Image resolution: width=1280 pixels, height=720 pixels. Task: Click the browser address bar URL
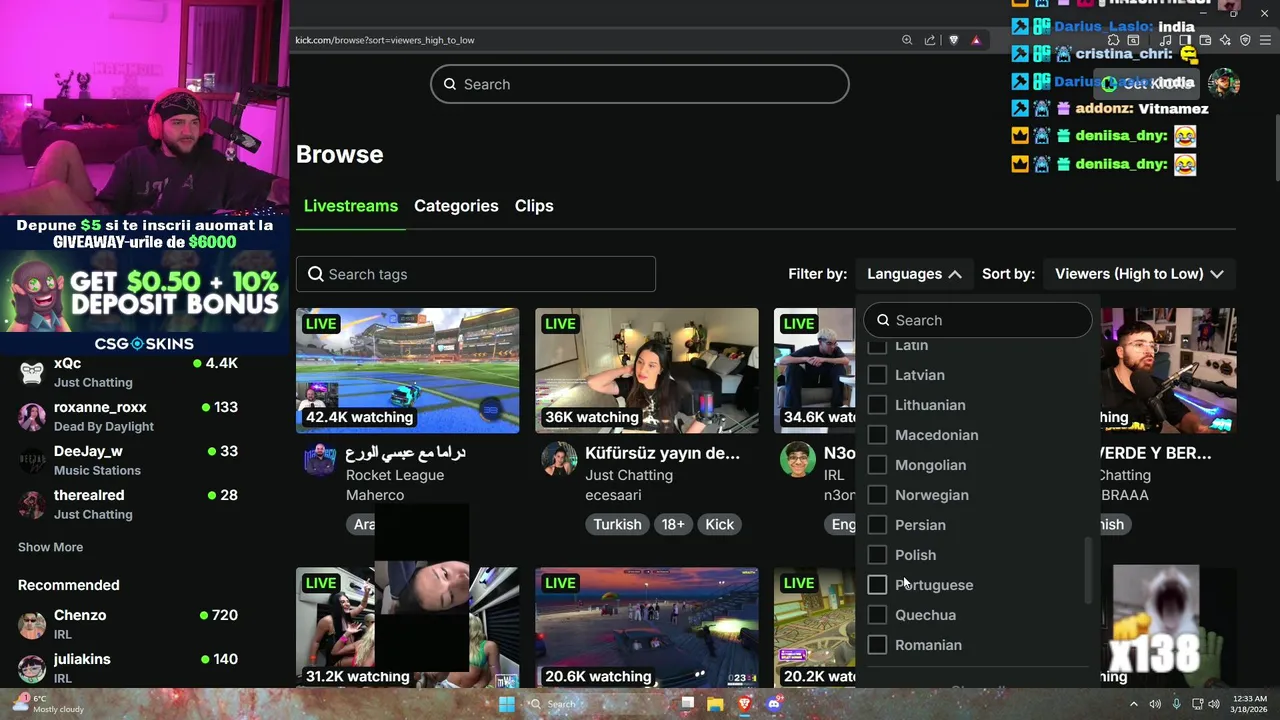coord(385,40)
